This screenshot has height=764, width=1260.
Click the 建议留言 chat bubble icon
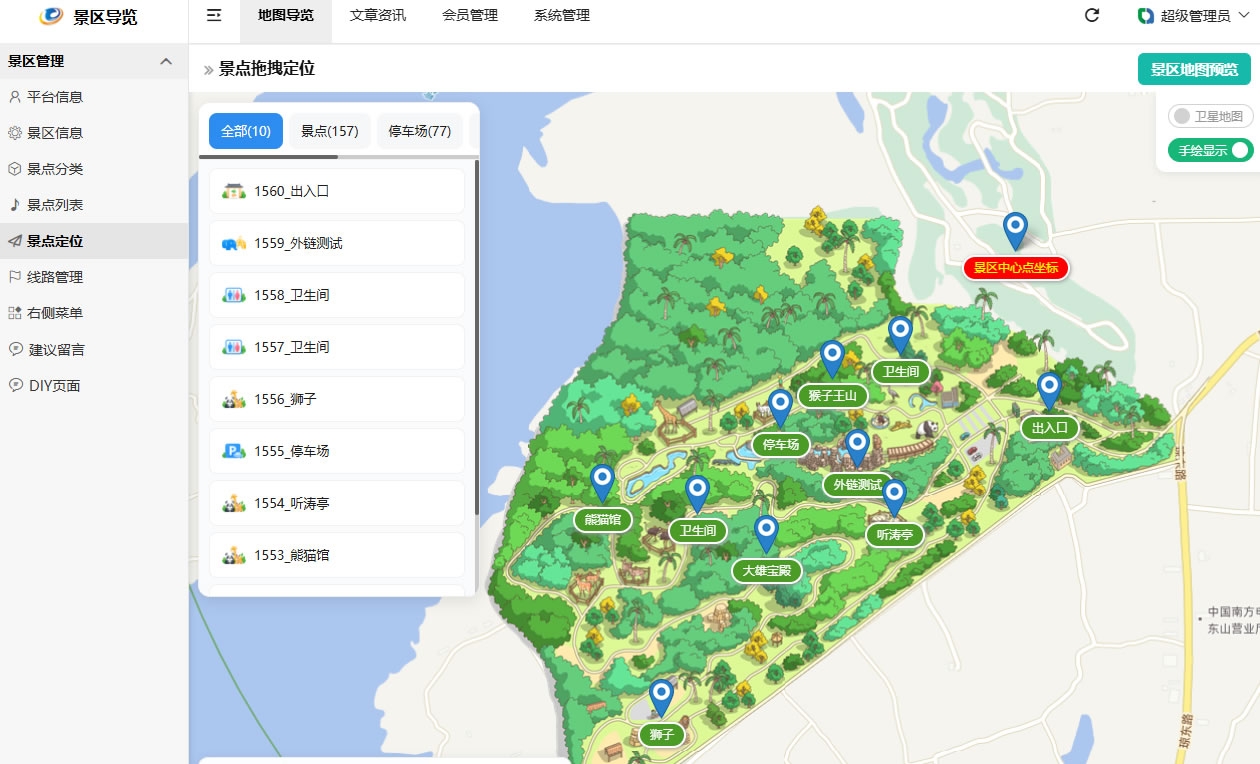[x=14, y=349]
